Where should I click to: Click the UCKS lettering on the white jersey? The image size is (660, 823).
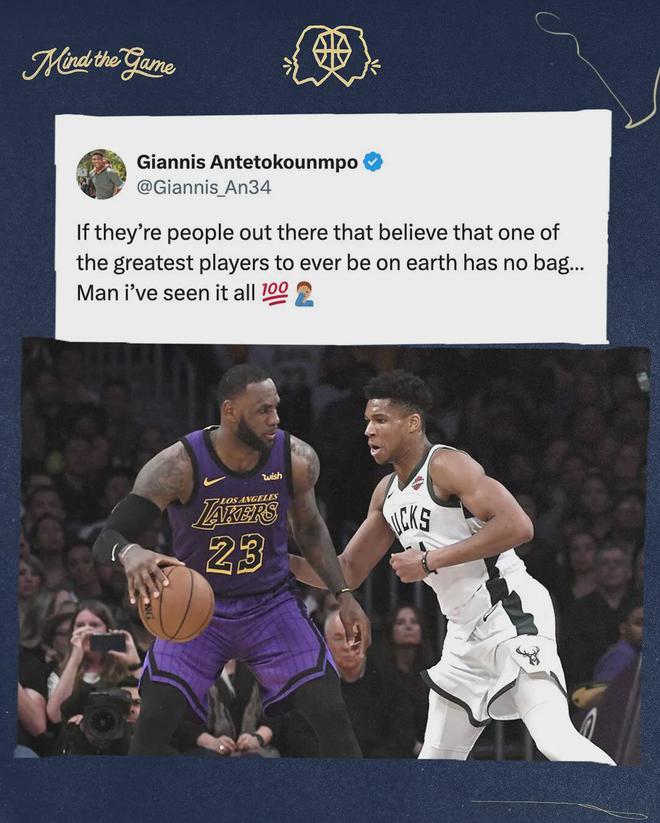point(410,520)
